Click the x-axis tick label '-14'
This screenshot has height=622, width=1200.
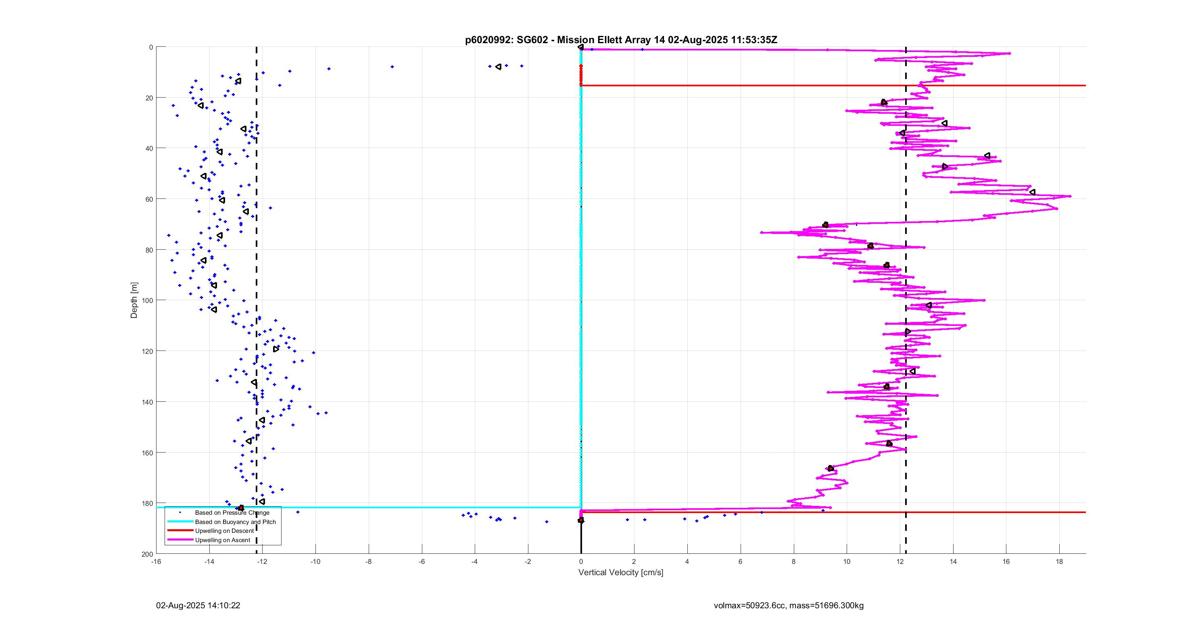[x=209, y=561]
